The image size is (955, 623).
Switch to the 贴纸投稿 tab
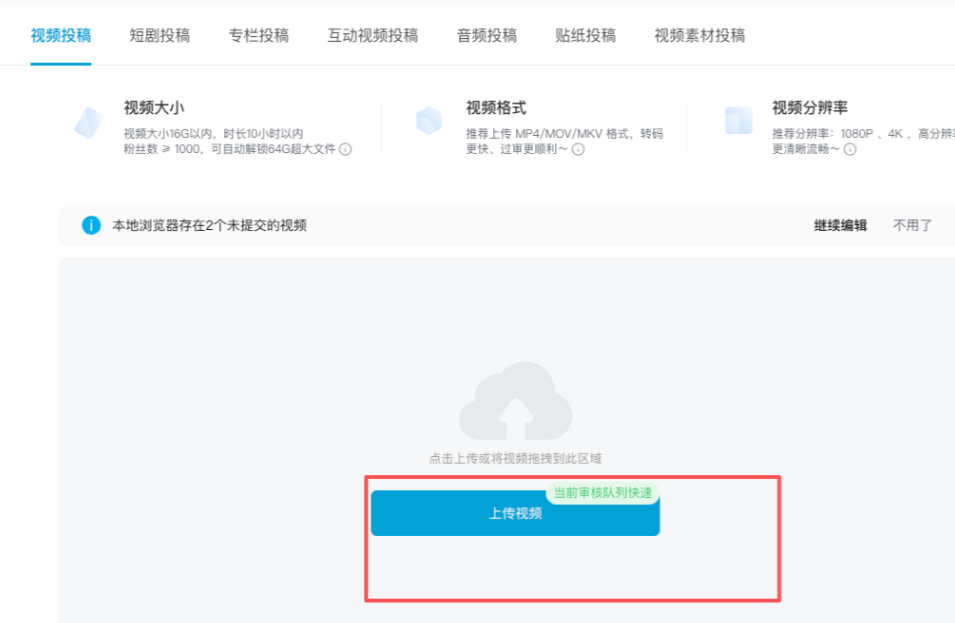coord(583,34)
